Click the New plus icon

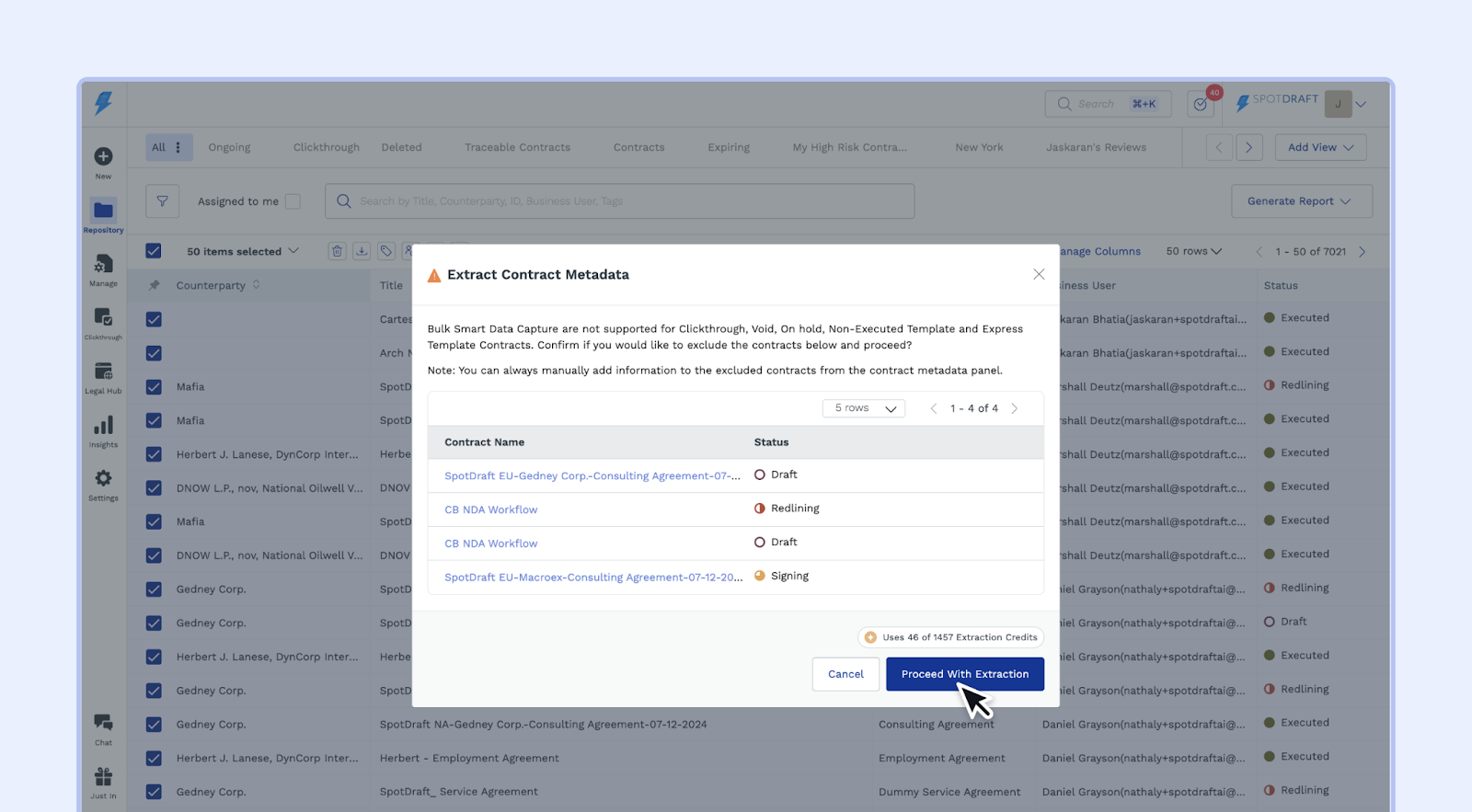(x=103, y=157)
